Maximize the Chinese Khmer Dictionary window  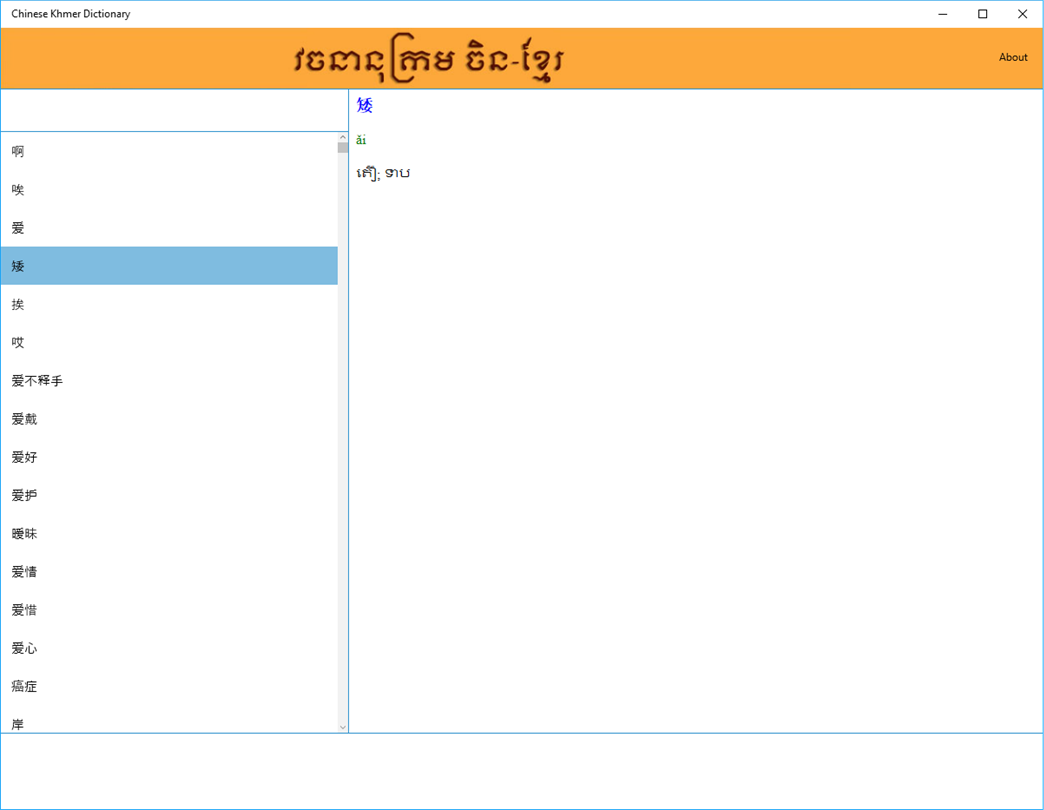982,14
